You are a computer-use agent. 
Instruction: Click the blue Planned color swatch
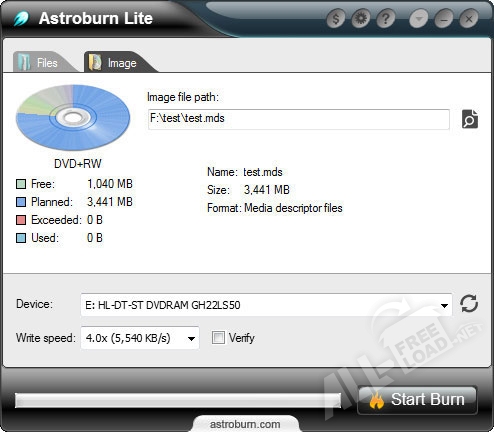click(21, 202)
